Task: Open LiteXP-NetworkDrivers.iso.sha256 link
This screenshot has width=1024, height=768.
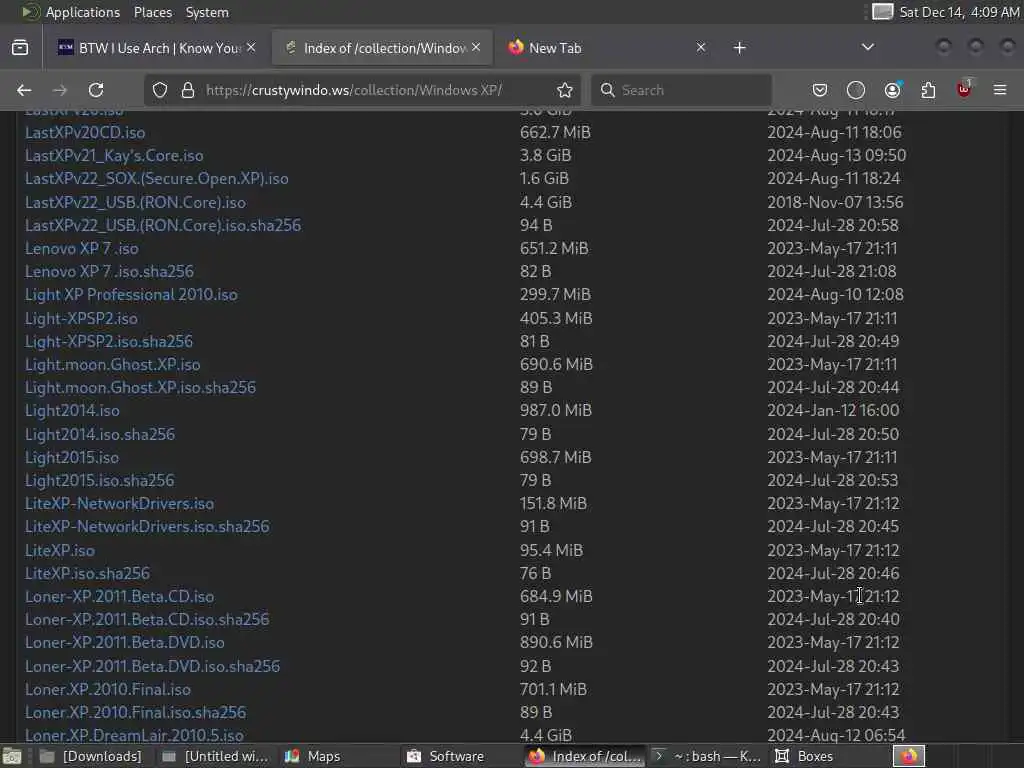Action: pyautogui.click(x=147, y=526)
